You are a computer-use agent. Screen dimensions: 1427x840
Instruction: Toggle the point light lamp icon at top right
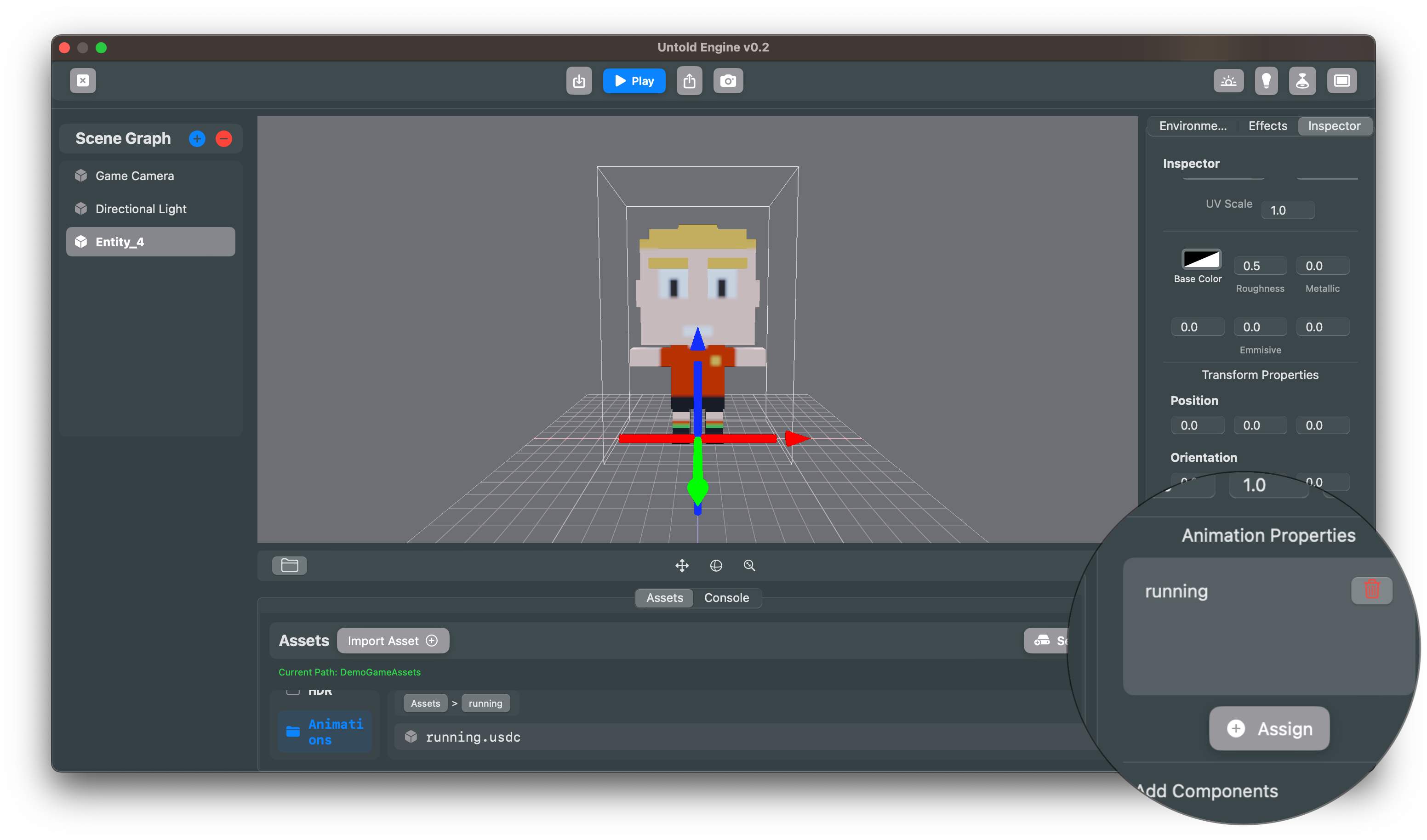coord(1302,80)
